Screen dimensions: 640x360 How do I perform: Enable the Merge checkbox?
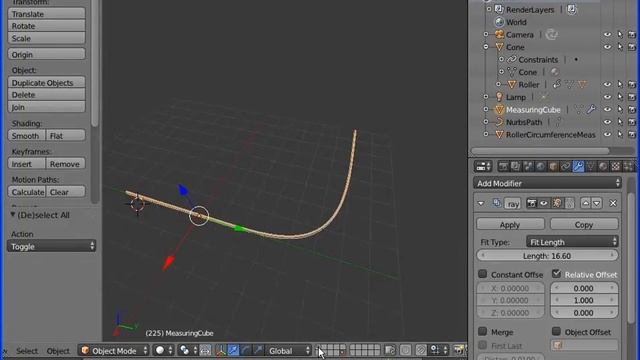tap(482, 331)
